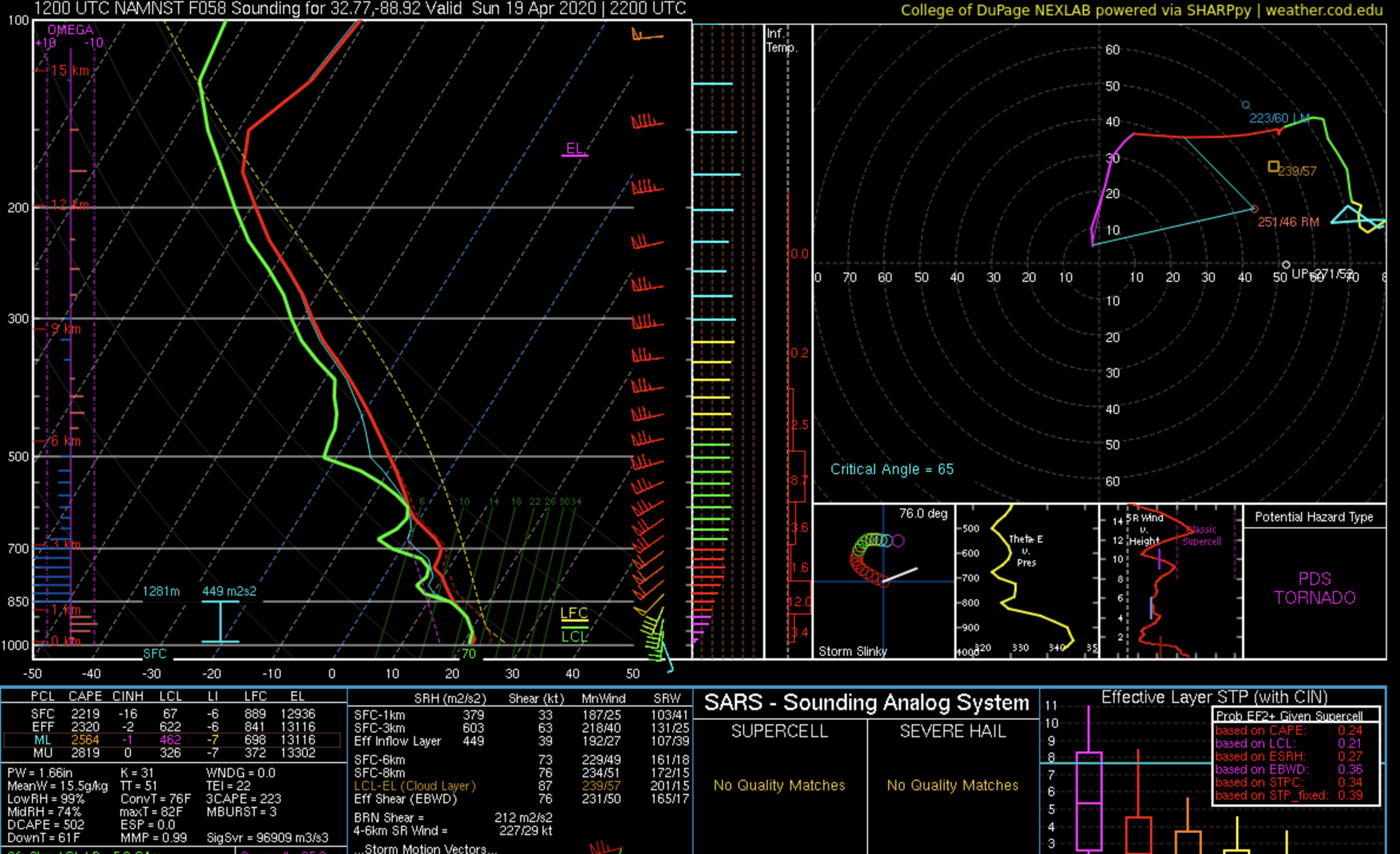
Task: Click the Critical Angle = 65 label
Action: pyautogui.click(x=892, y=469)
